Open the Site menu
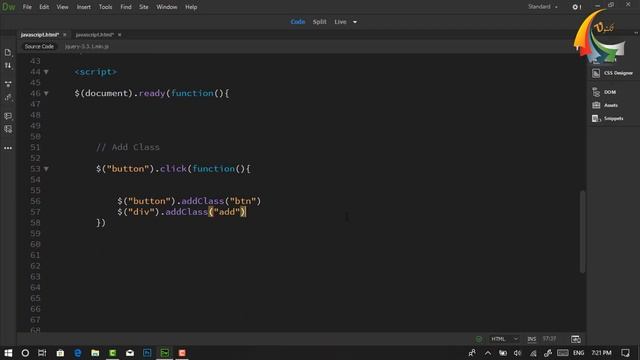This screenshot has width=640, height=360. (x=144, y=7)
